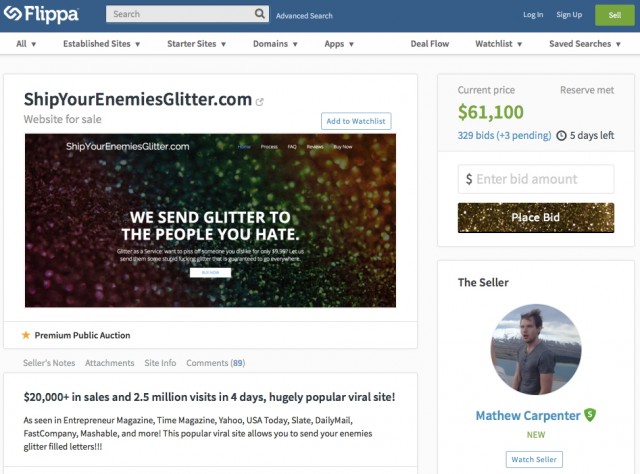Switch to the Site Info tab
Viewport: 640px width, 474px height.
point(160,363)
